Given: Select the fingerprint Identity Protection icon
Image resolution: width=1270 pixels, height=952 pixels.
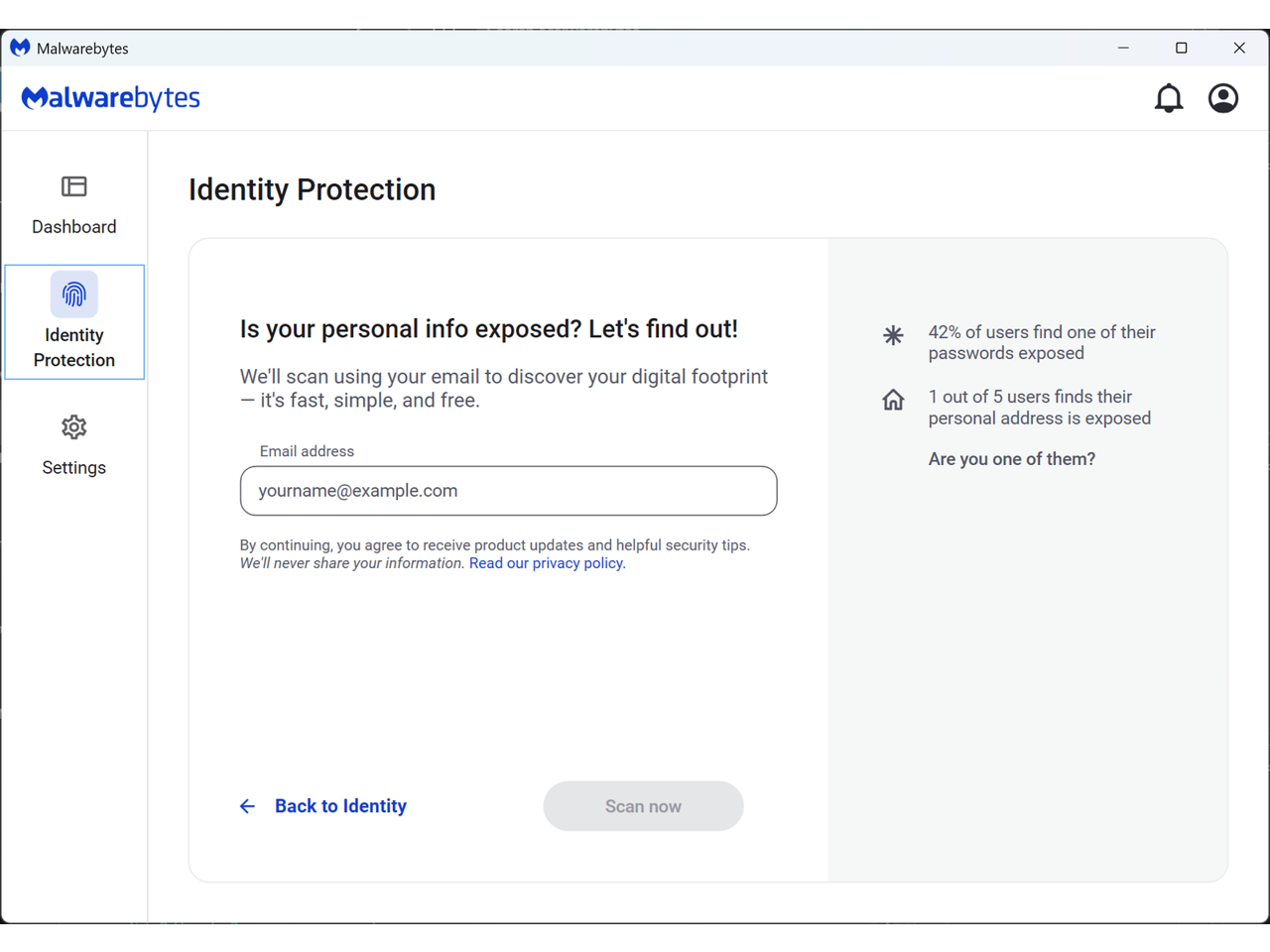Looking at the screenshot, I should point(74,295).
